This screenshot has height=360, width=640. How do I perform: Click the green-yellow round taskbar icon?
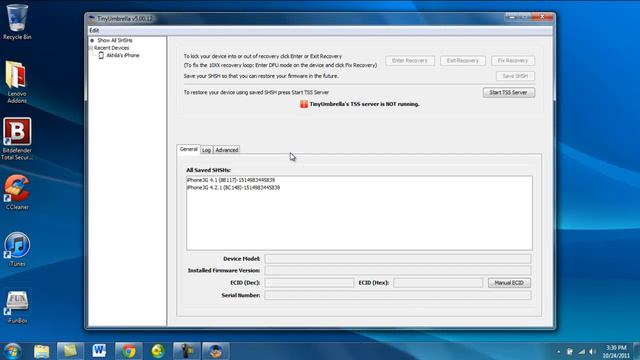click(x=158, y=351)
